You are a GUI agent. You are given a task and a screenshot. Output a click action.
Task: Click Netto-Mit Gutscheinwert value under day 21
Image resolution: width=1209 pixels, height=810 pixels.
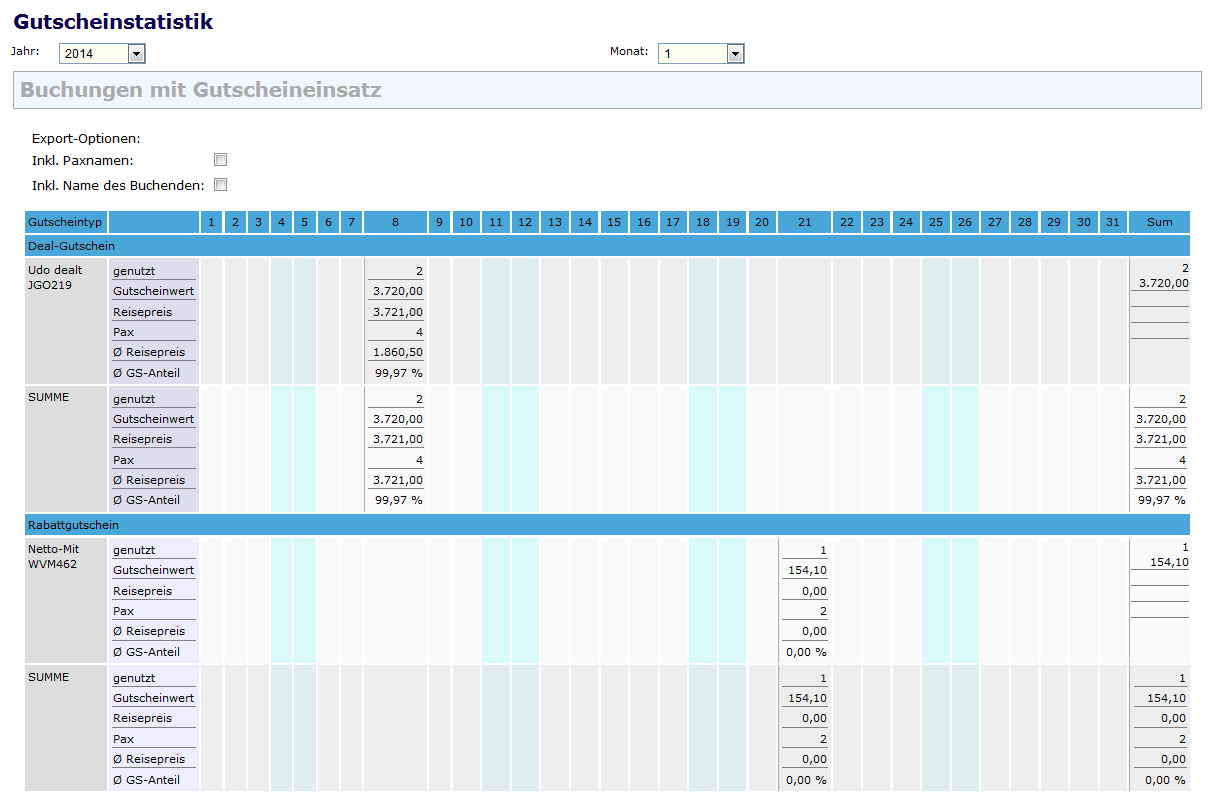coord(807,570)
